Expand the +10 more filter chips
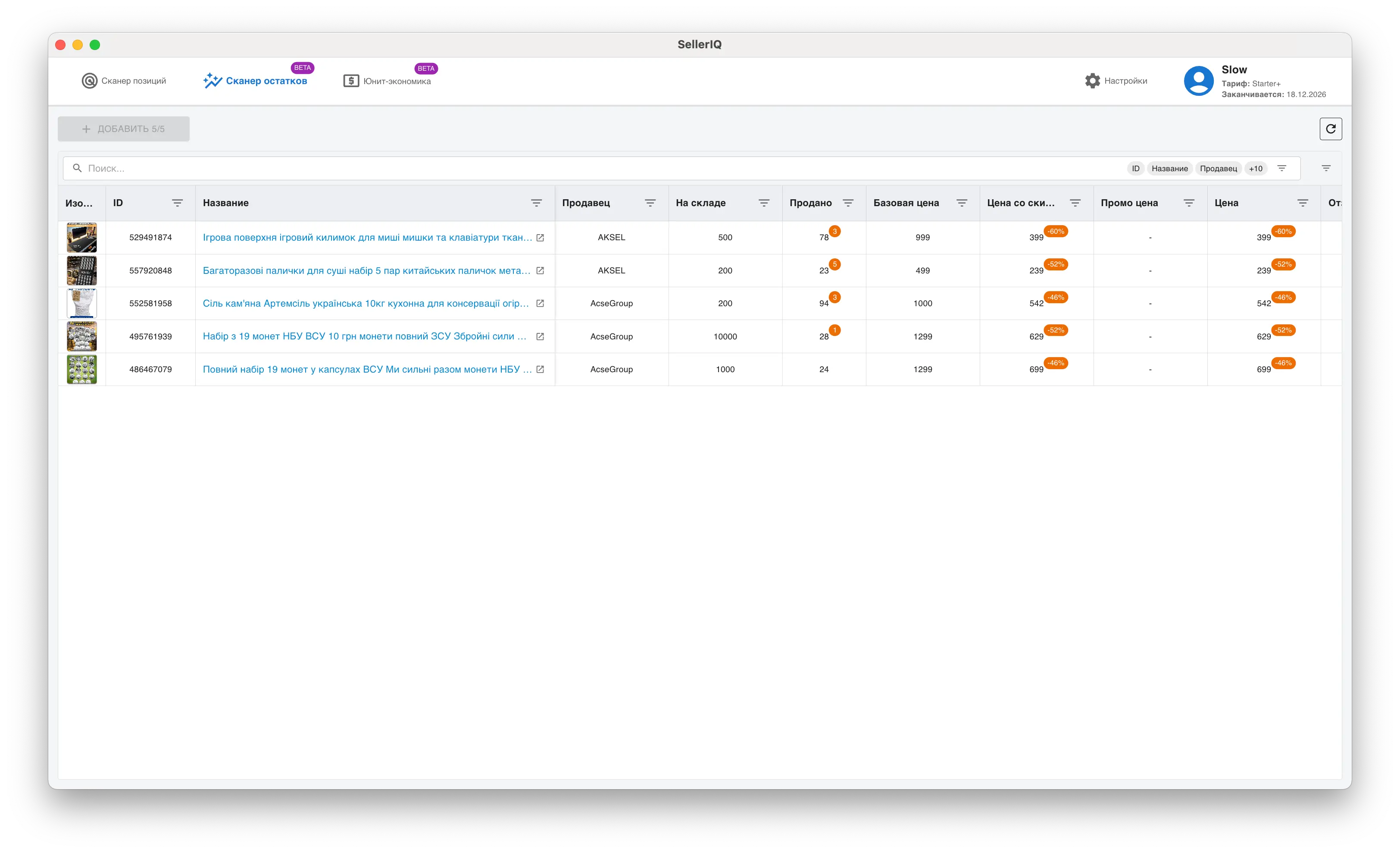1400x853 pixels. (1256, 168)
